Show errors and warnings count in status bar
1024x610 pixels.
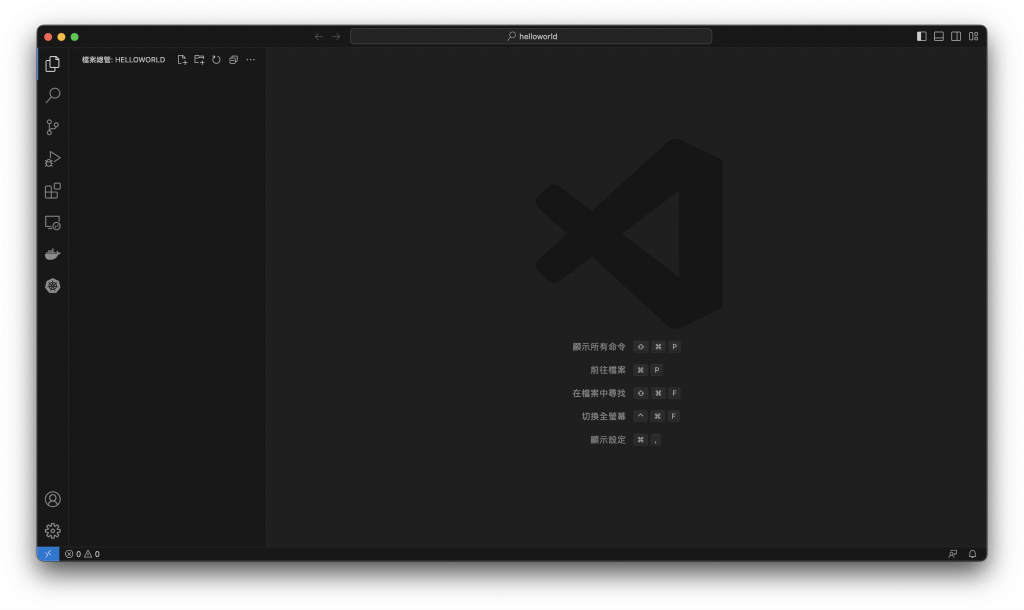(x=82, y=554)
